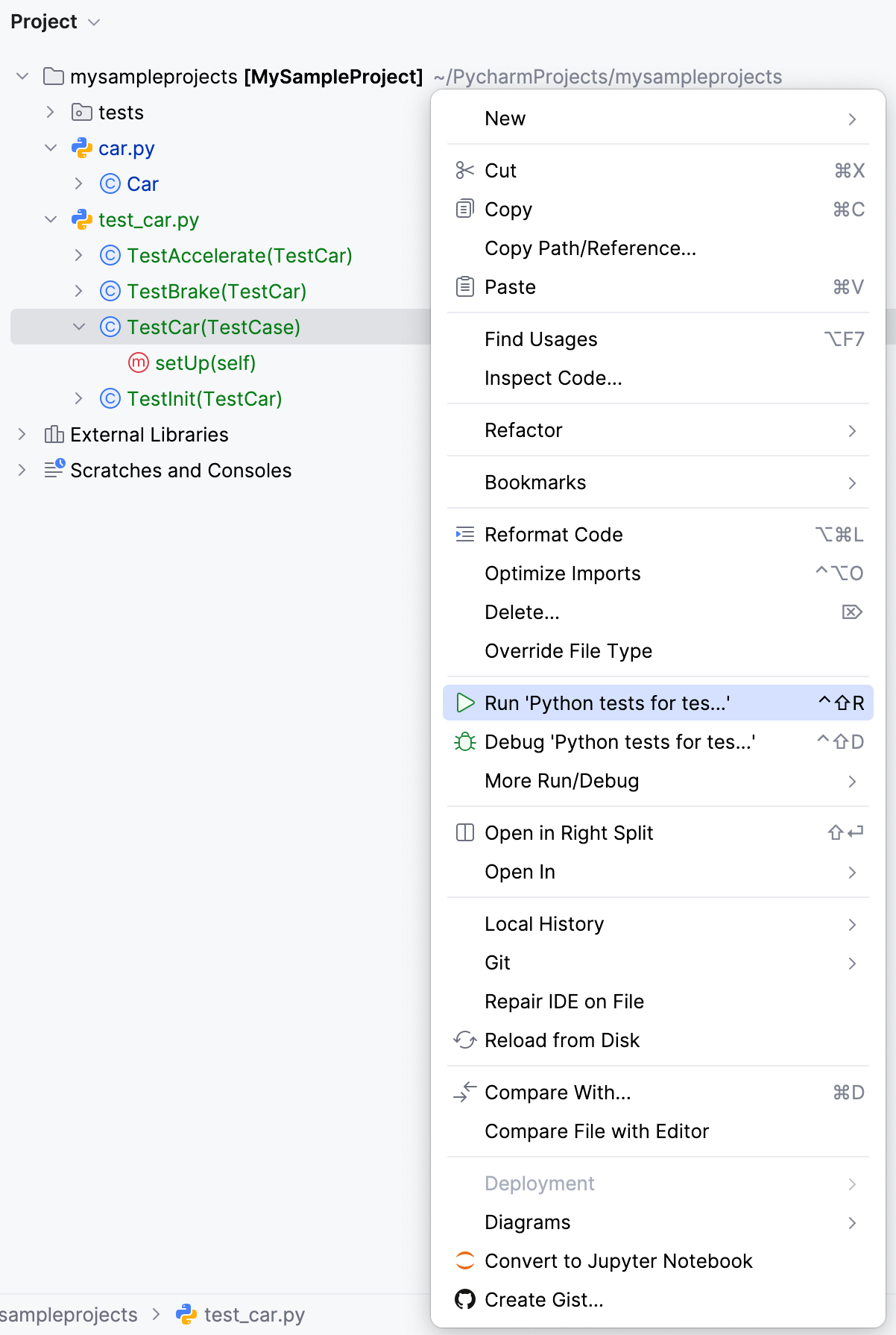Click the Jupyter icon for notebook conversion
This screenshot has width=896, height=1335.
pos(465,1260)
